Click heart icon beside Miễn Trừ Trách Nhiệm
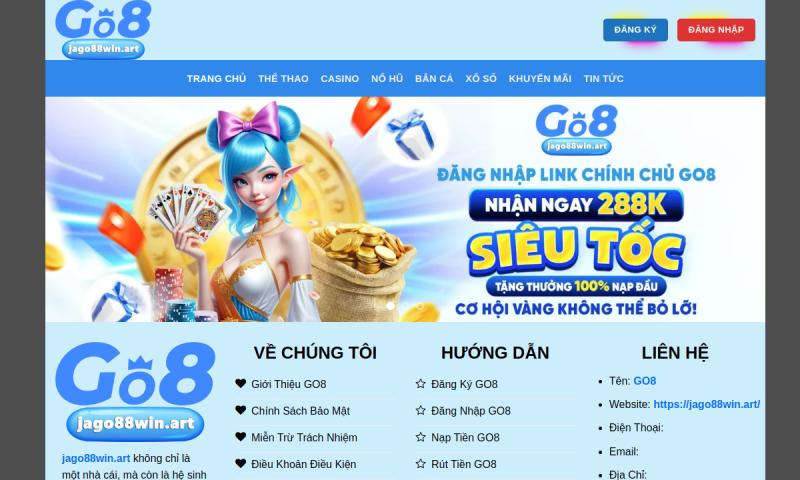 coord(241,437)
